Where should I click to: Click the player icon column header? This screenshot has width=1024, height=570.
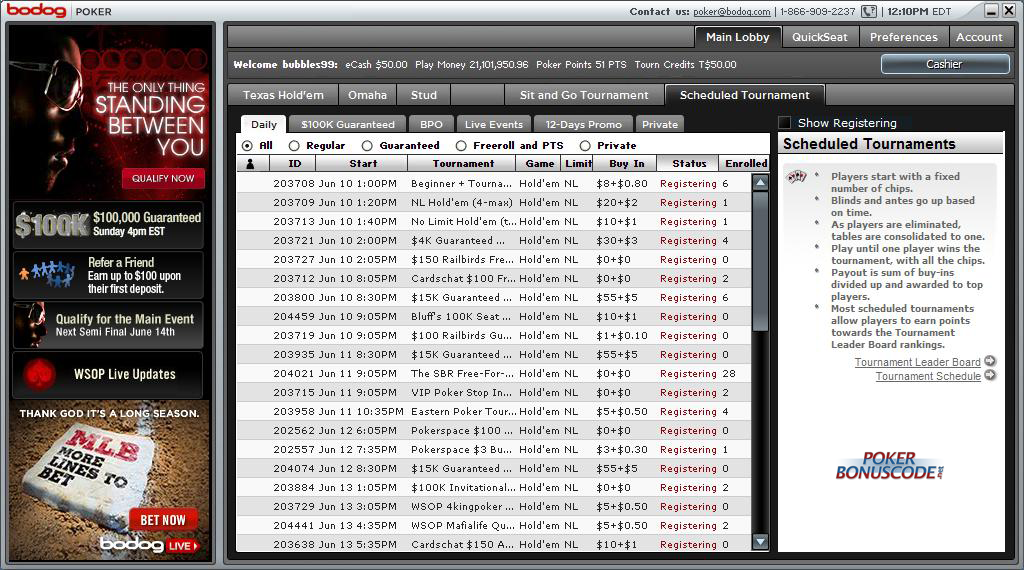tap(252, 164)
